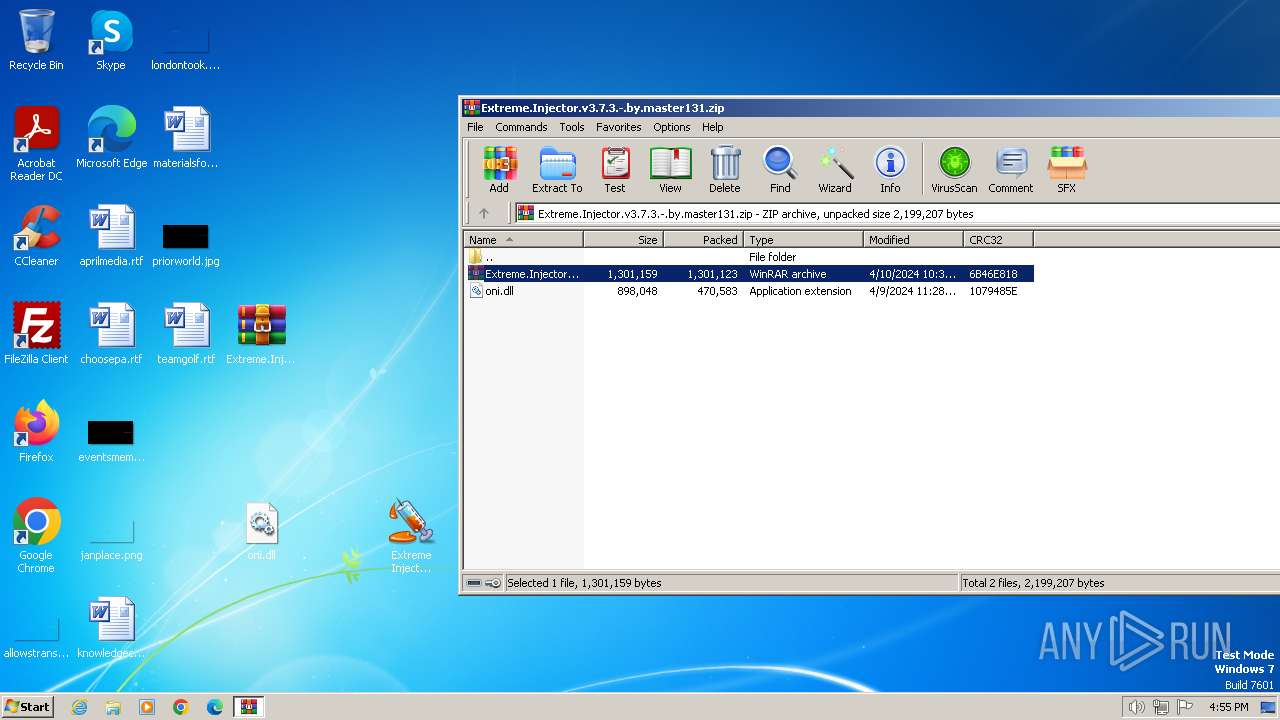
Task: Select the parent '..' folder row
Action: (x=749, y=257)
